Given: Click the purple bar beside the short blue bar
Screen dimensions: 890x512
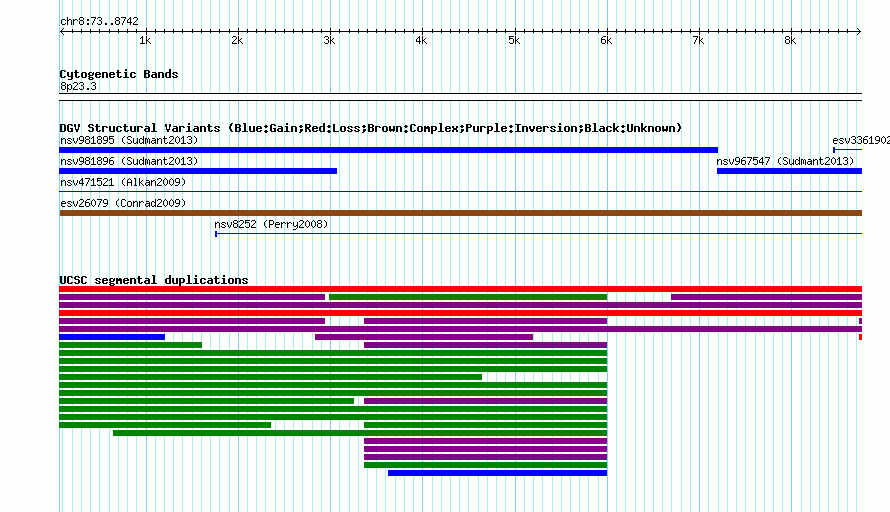Looking at the screenshot, I should (424, 337).
